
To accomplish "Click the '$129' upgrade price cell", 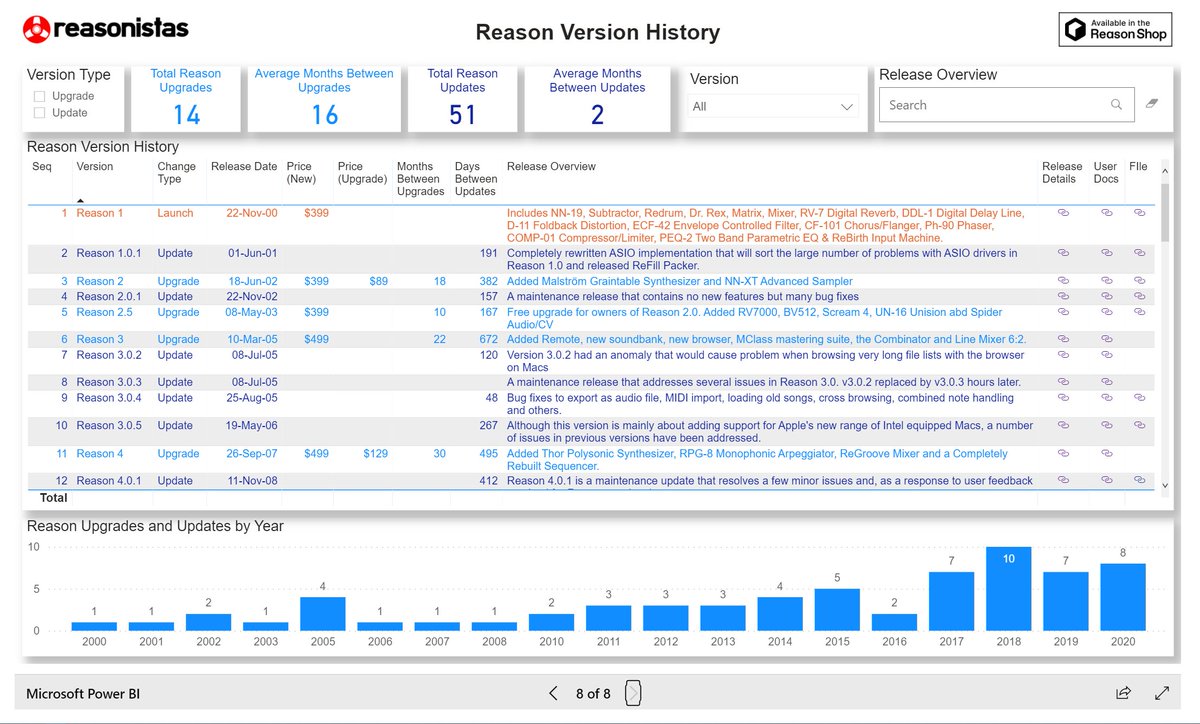I will tap(376, 454).
